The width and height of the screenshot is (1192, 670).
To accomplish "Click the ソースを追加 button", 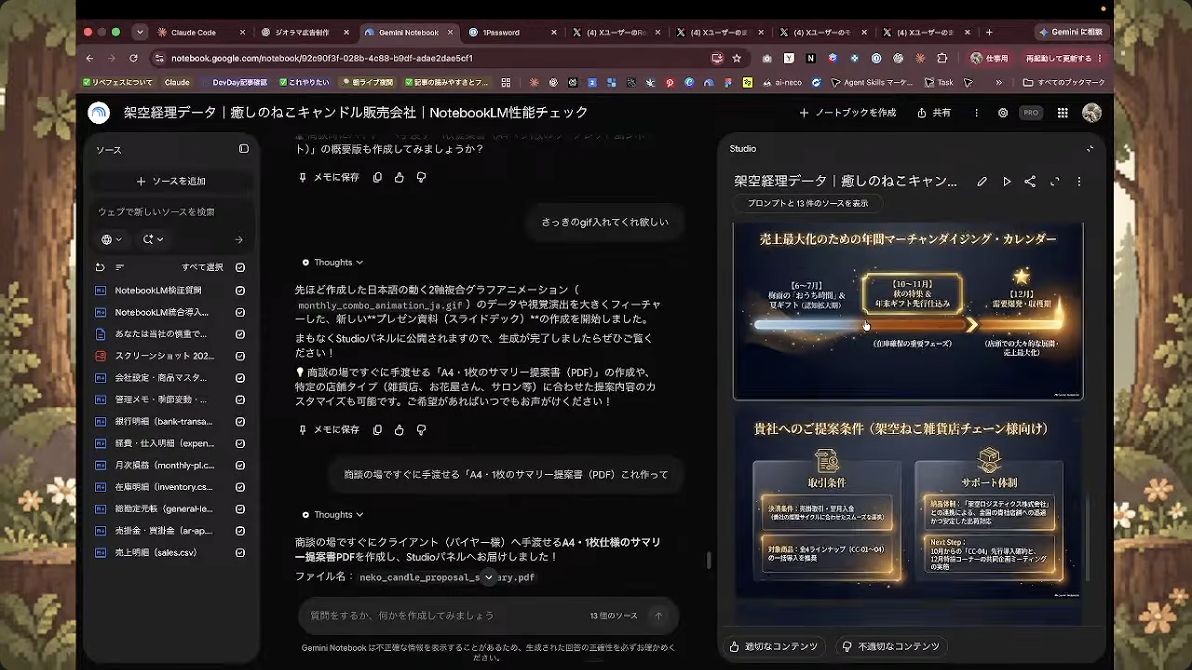I will pos(171,181).
